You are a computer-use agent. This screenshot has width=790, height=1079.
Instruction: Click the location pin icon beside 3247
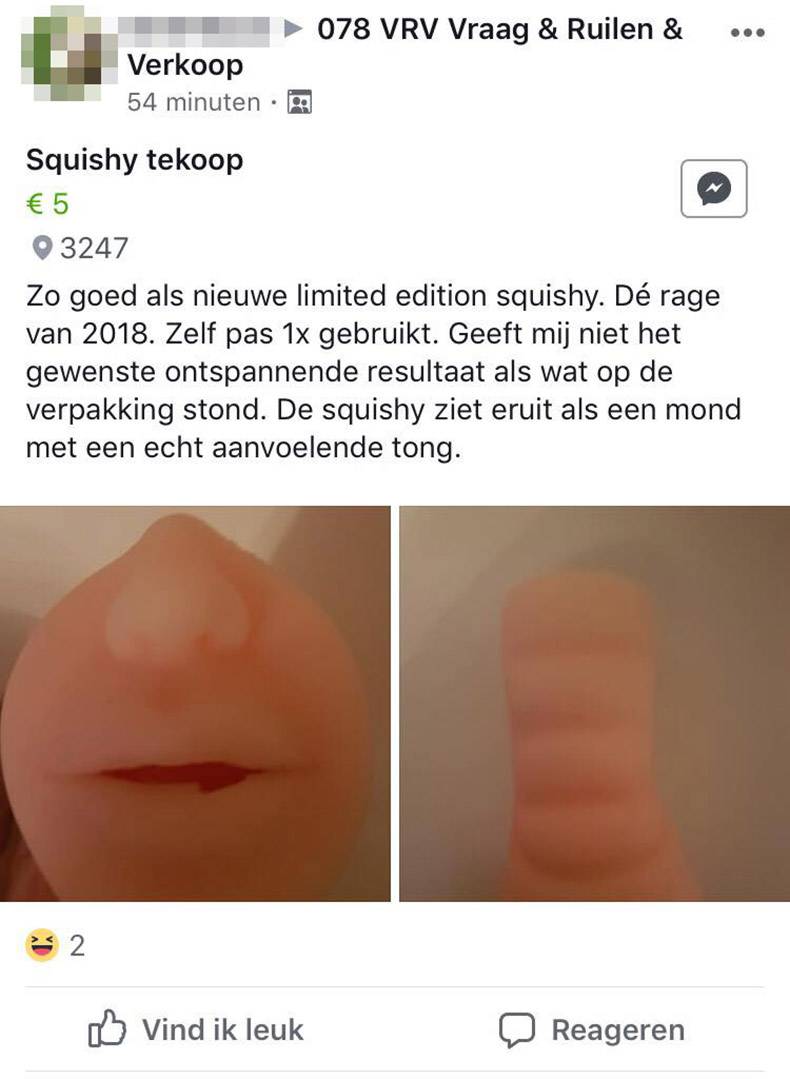pos(42,248)
